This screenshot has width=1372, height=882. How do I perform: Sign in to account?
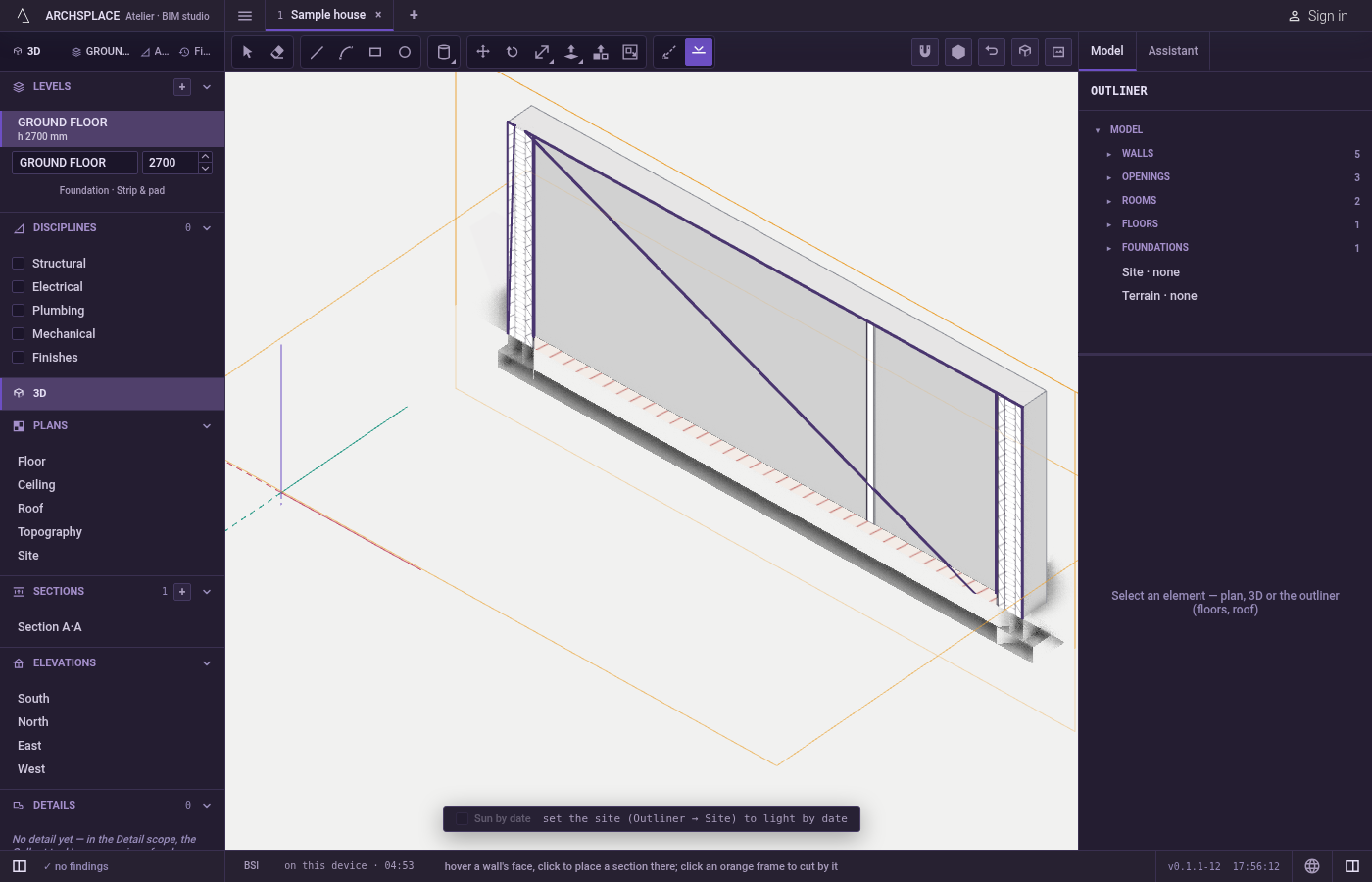click(x=1318, y=16)
